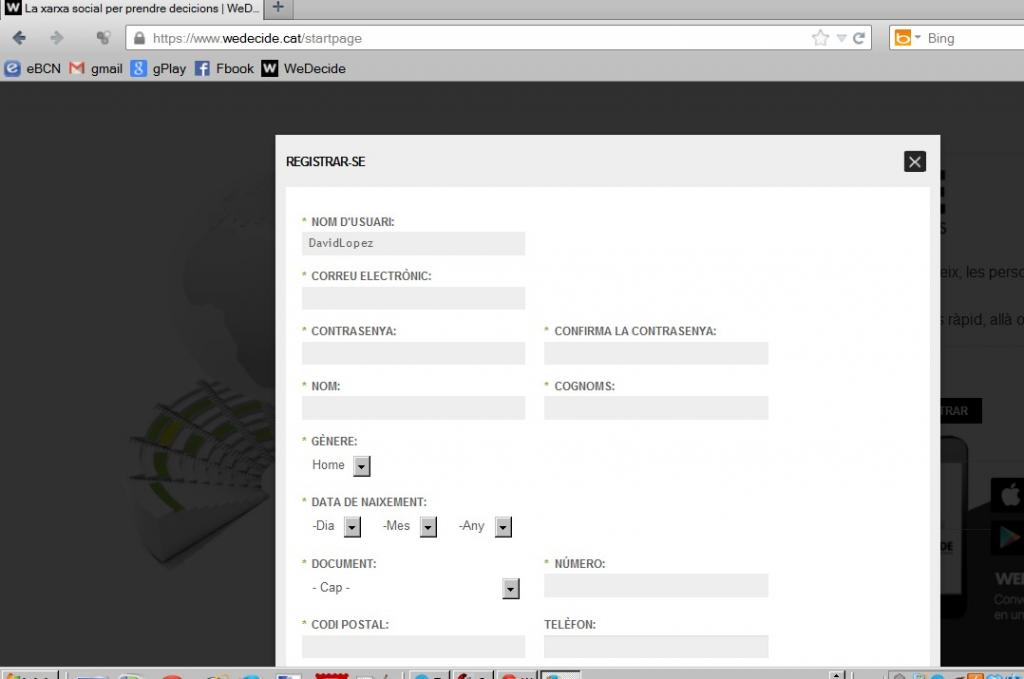This screenshot has height=679, width=1024.
Task: Open the gPlay bookmark
Action: [158, 69]
